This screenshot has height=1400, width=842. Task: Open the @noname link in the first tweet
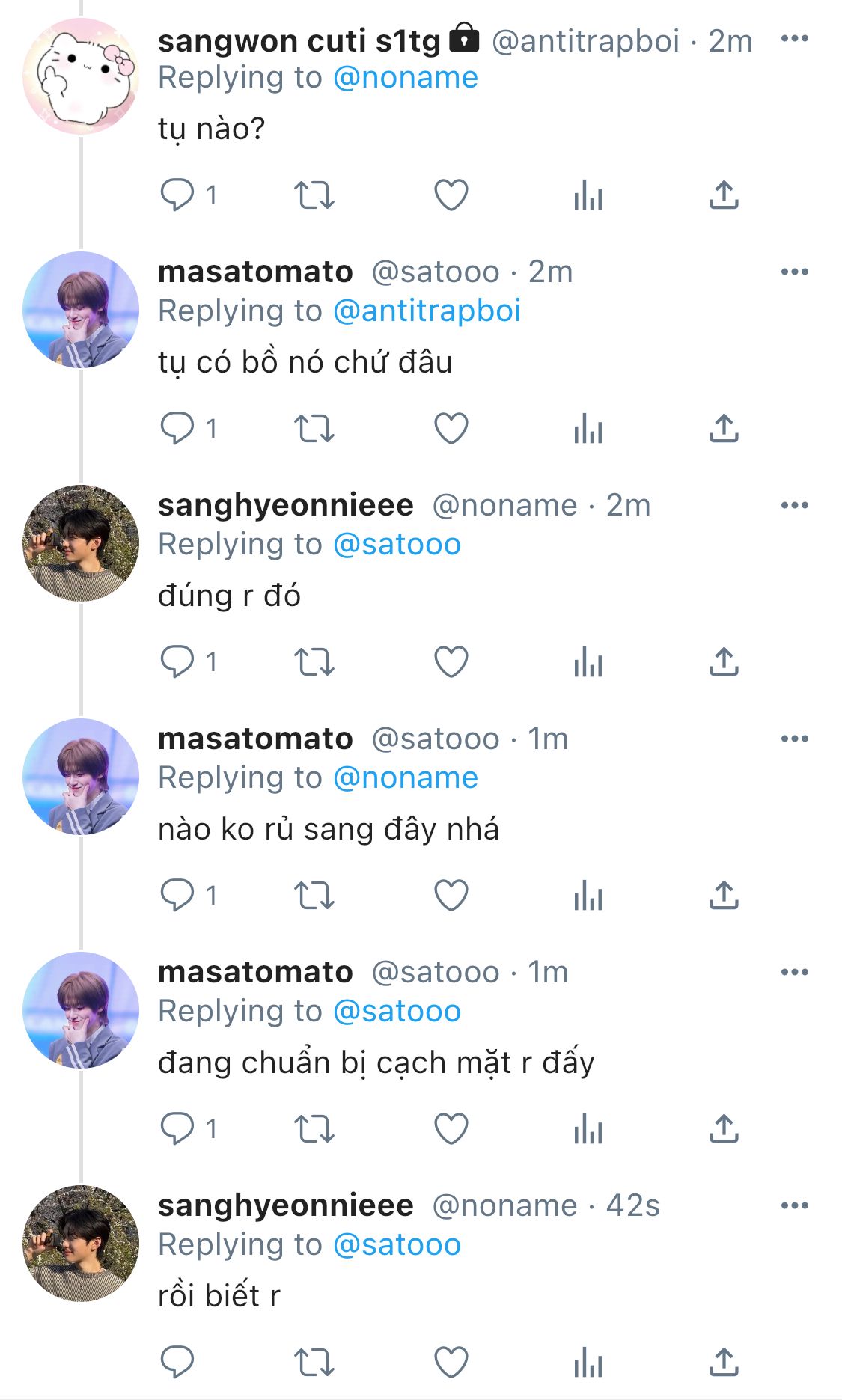(x=405, y=77)
